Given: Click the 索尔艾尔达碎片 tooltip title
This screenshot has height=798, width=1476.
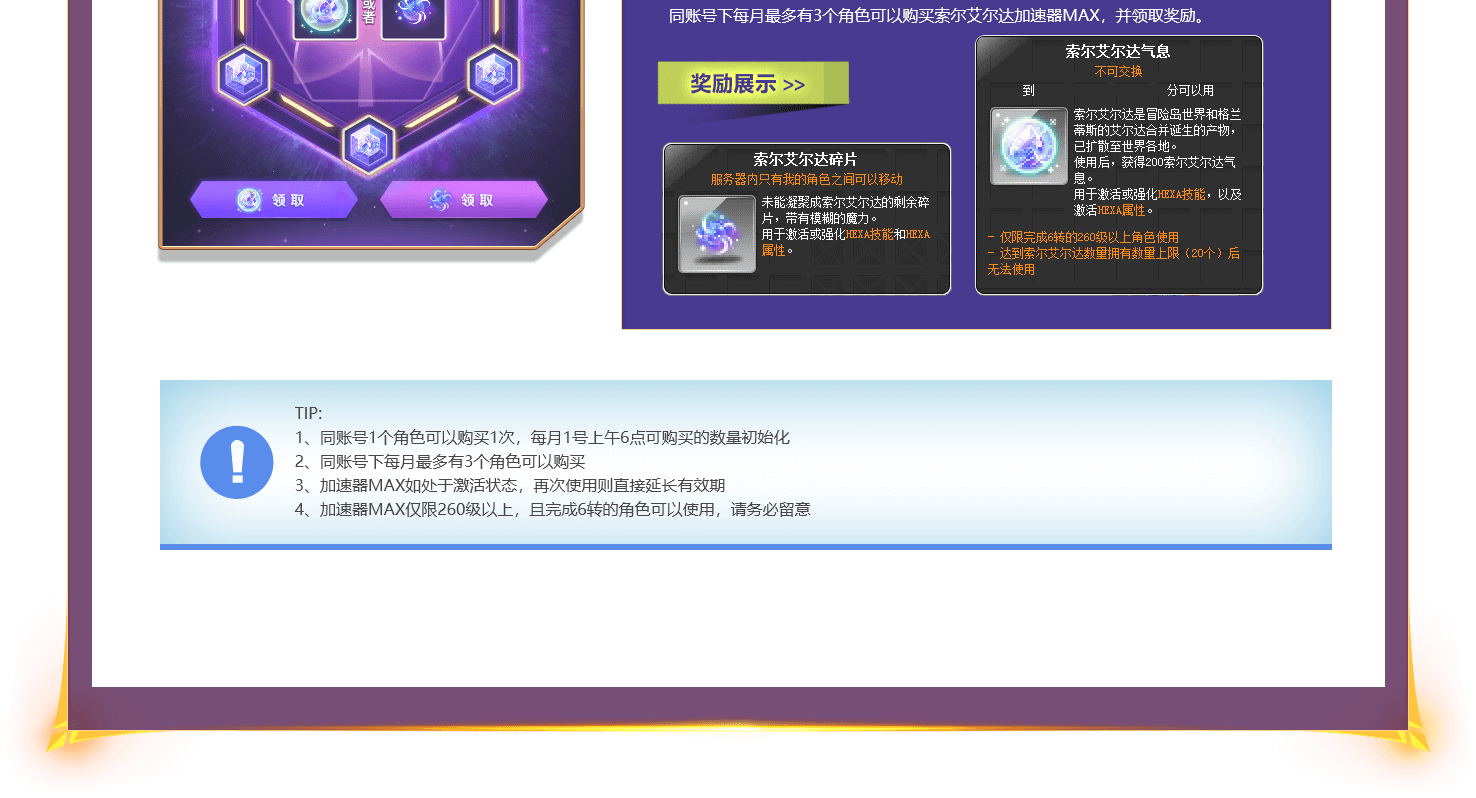Looking at the screenshot, I should click(x=805, y=159).
